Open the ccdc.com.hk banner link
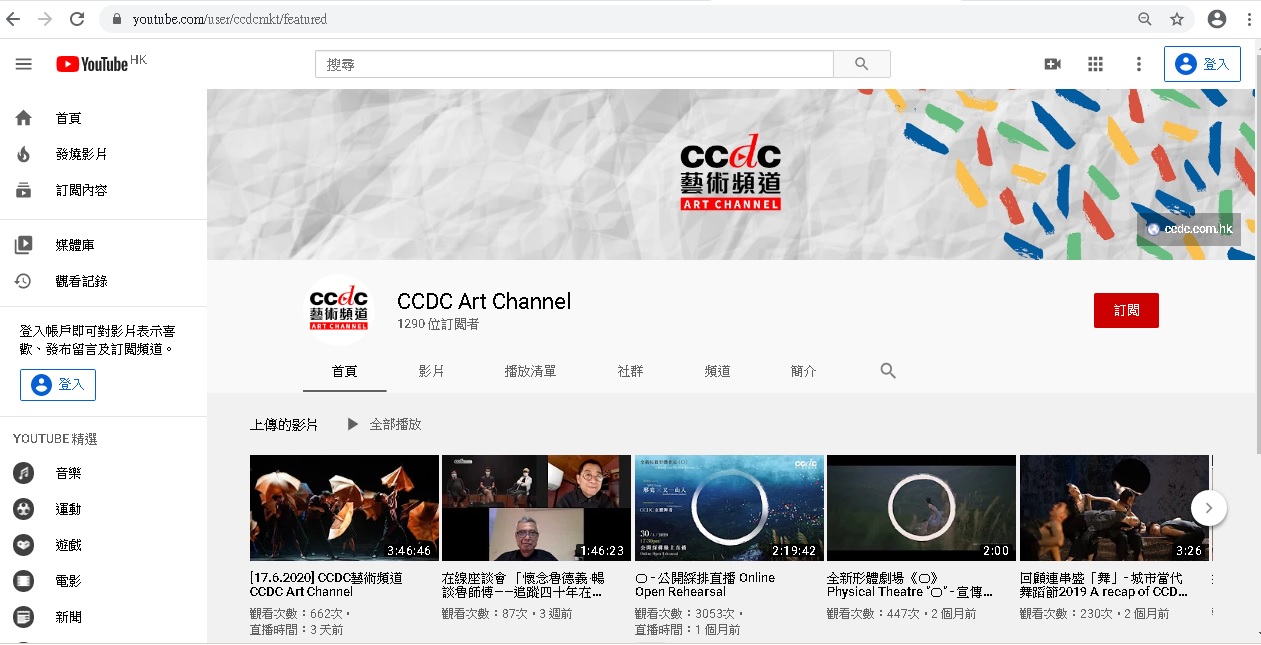Image resolution: width=1261 pixels, height=645 pixels. pyautogui.click(x=1189, y=229)
